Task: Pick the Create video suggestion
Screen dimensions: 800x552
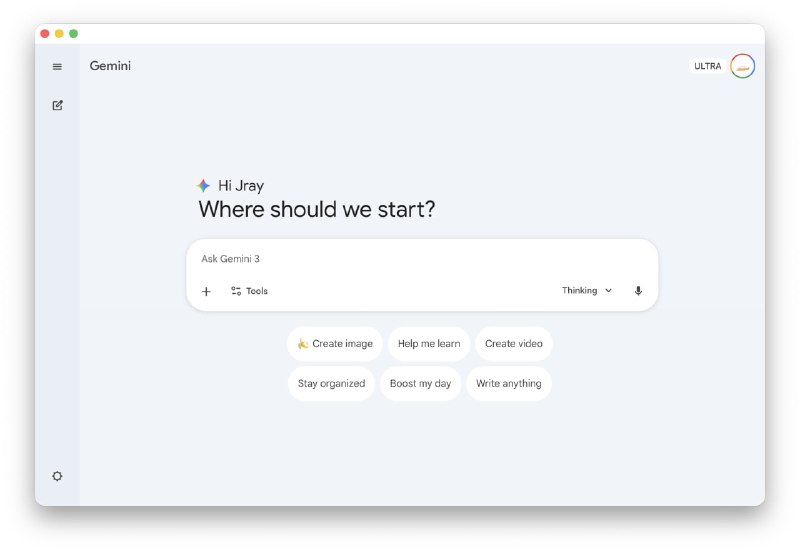Action: point(514,344)
